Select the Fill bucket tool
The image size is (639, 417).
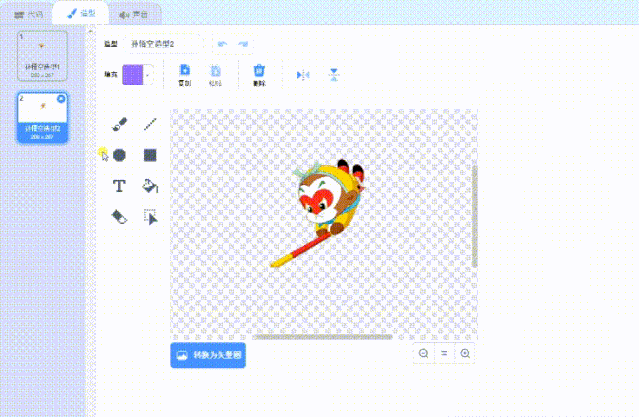pyautogui.click(x=150, y=186)
